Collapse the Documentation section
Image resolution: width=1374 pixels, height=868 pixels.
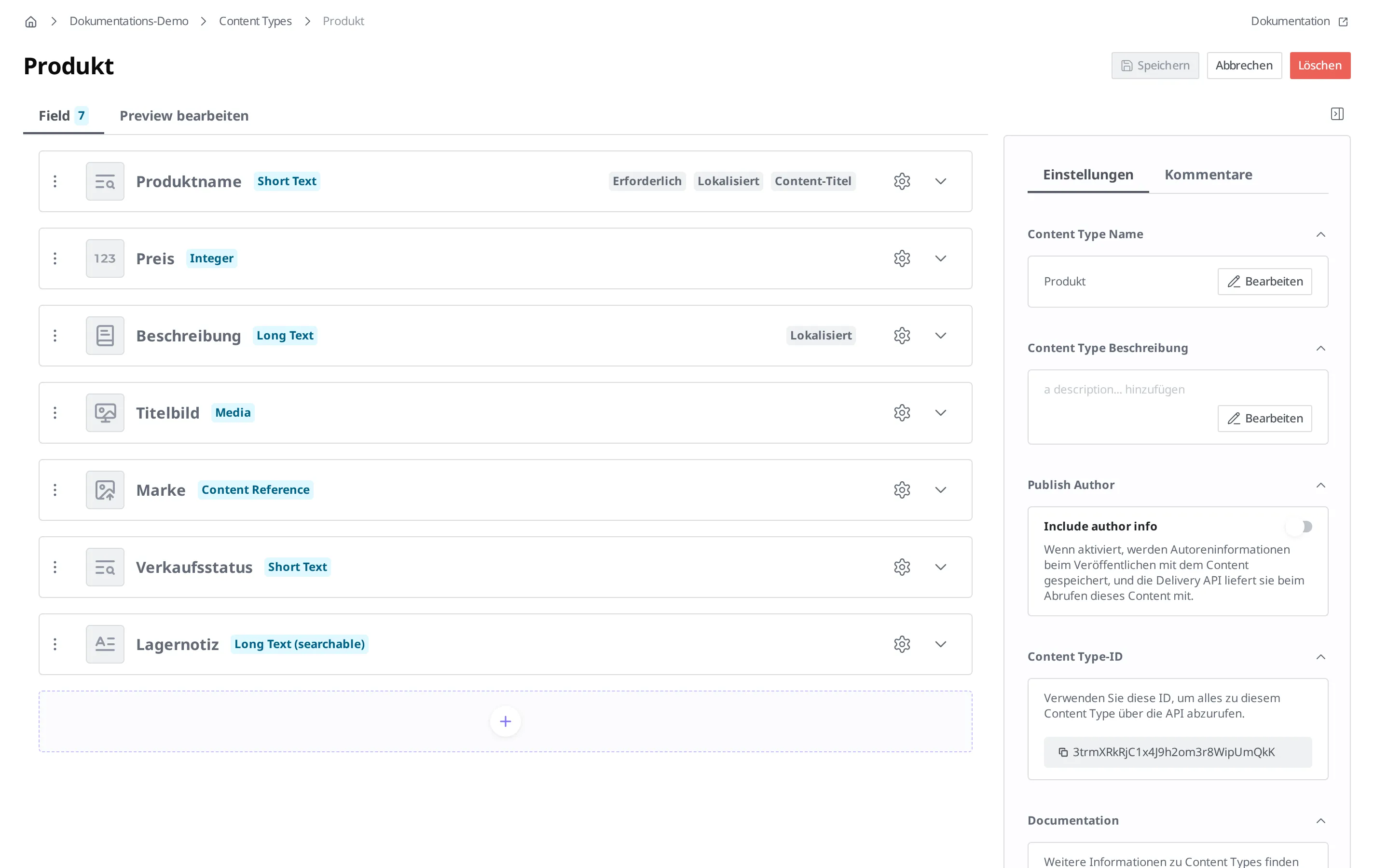[1320, 821]
